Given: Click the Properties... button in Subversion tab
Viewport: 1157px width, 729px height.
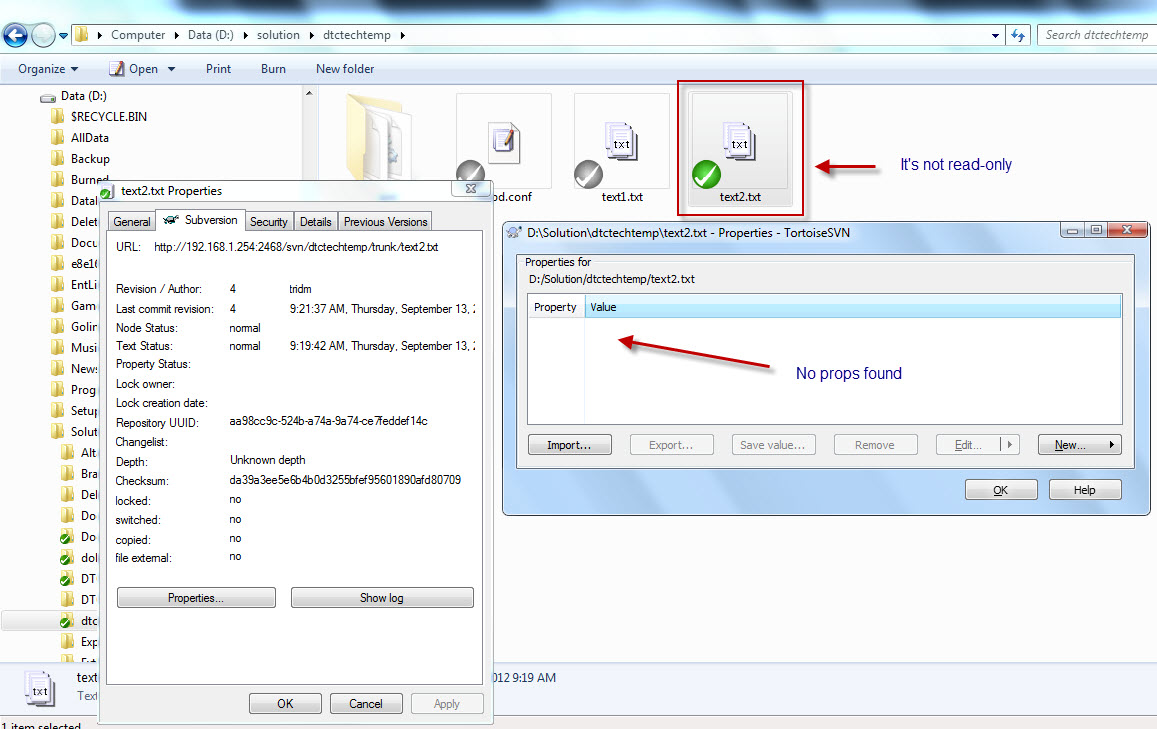Looking at the screenshot, I should pos(196,598).
